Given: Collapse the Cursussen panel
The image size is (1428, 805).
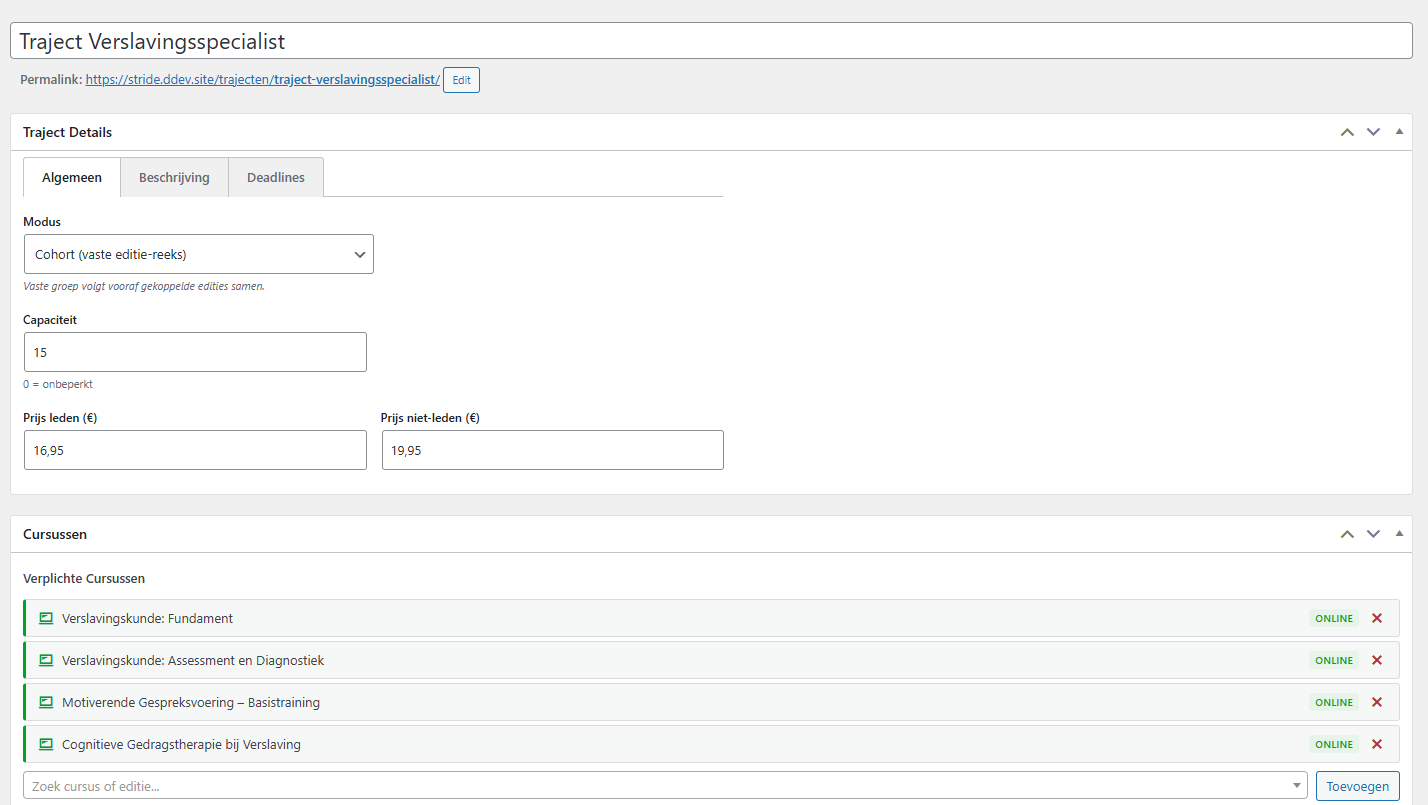Looking at the screenshot, I should tap(1399, 534).
